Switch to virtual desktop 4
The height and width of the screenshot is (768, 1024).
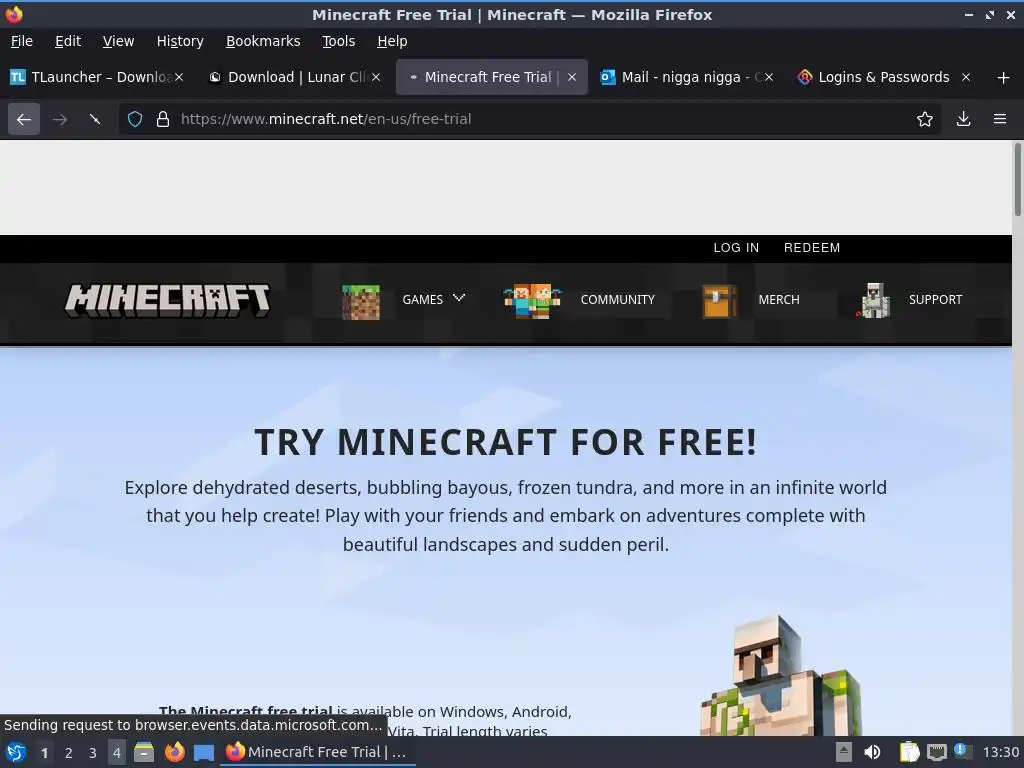117,753
